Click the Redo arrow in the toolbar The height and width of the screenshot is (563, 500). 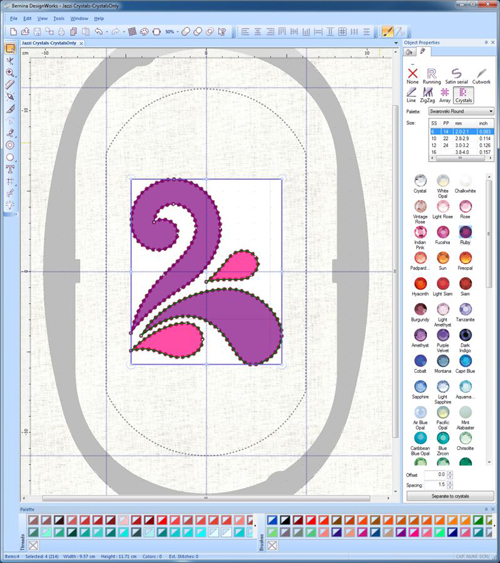click(x=115, y=32)
